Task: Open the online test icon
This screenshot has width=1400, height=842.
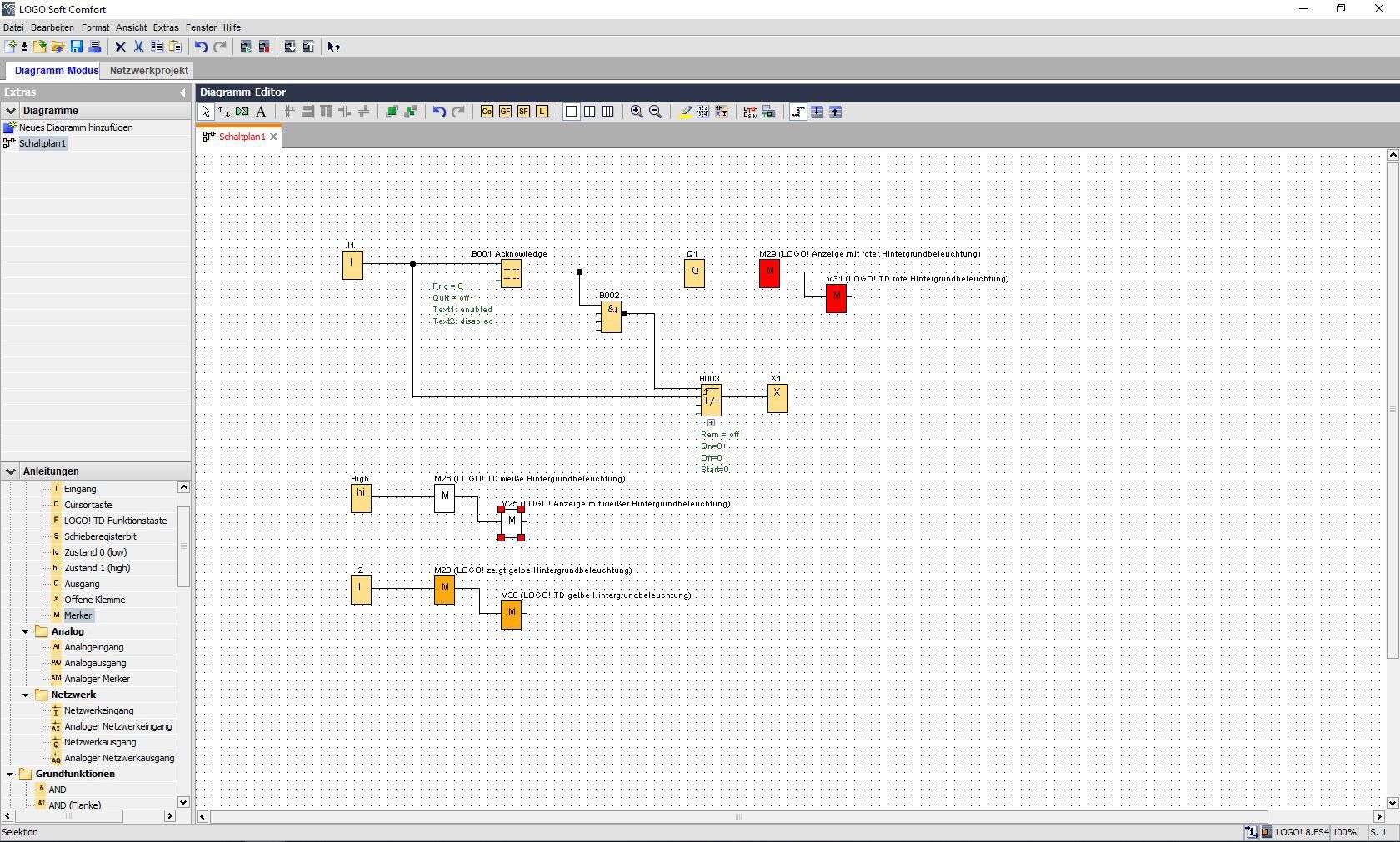Action: [x=768, y=112]
